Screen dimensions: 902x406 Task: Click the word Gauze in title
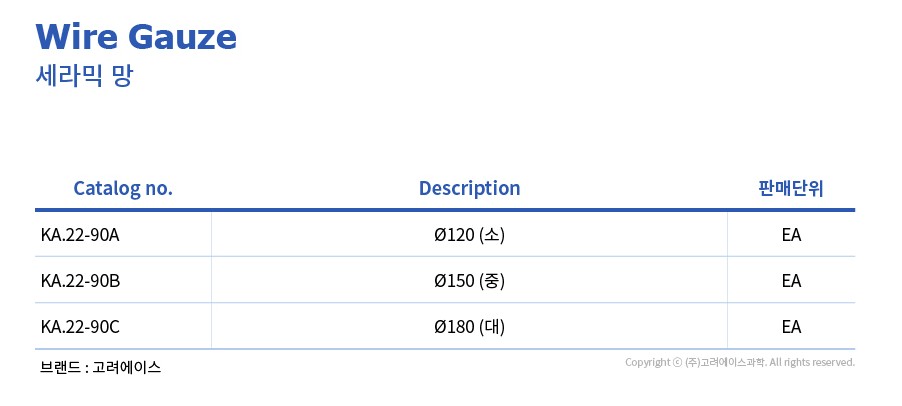182,37
